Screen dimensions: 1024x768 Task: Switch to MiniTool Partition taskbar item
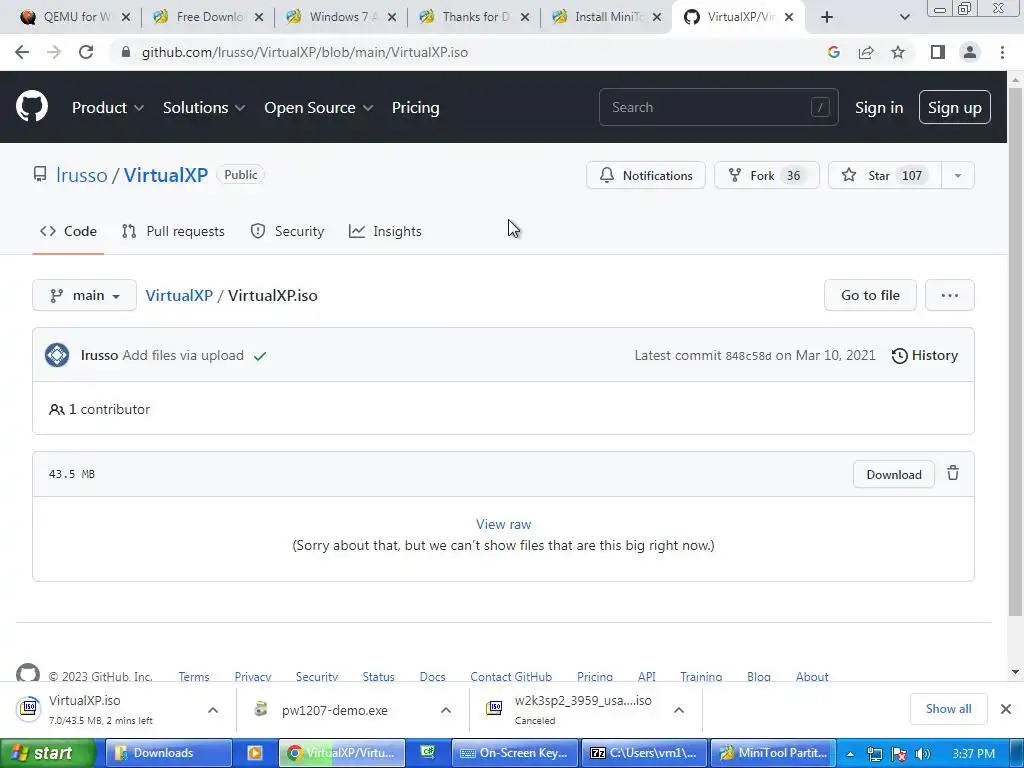click(x=773, y=753)
